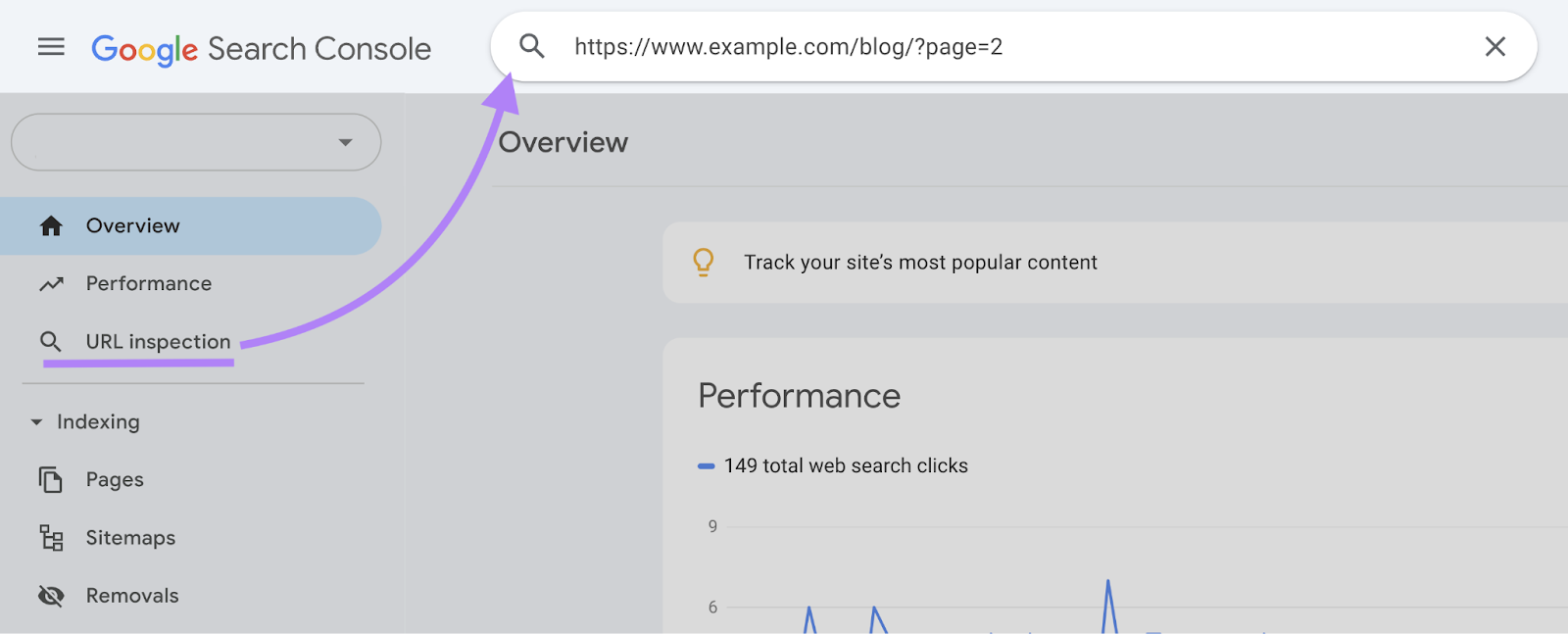Image resolution: width=1568 pixels, height=634 pixels.
Task: Clear the inspected URL with the X
Action: tap(1494, 46)
